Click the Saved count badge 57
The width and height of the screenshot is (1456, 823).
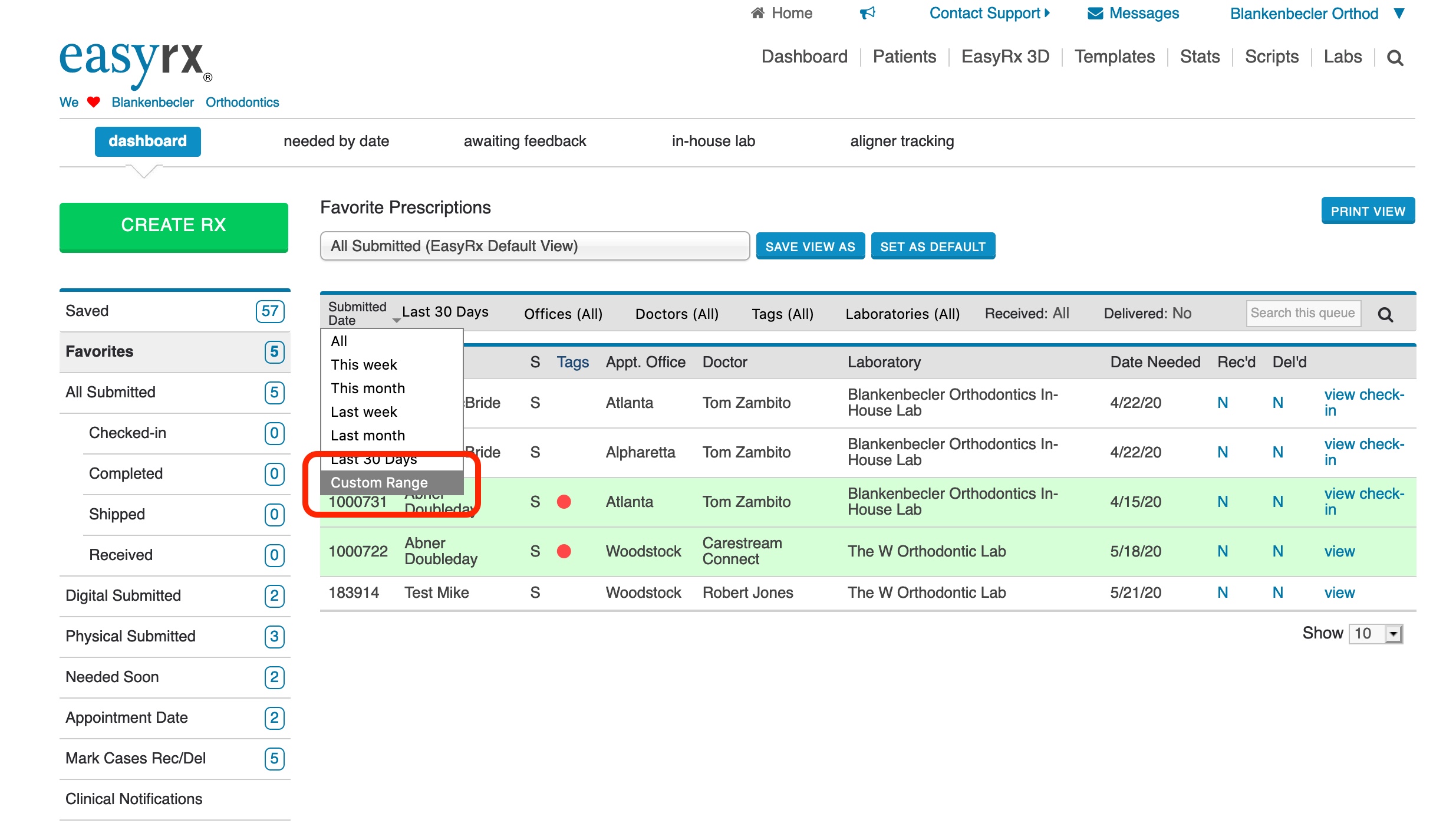pyautogui.click(x=270, y=311)
